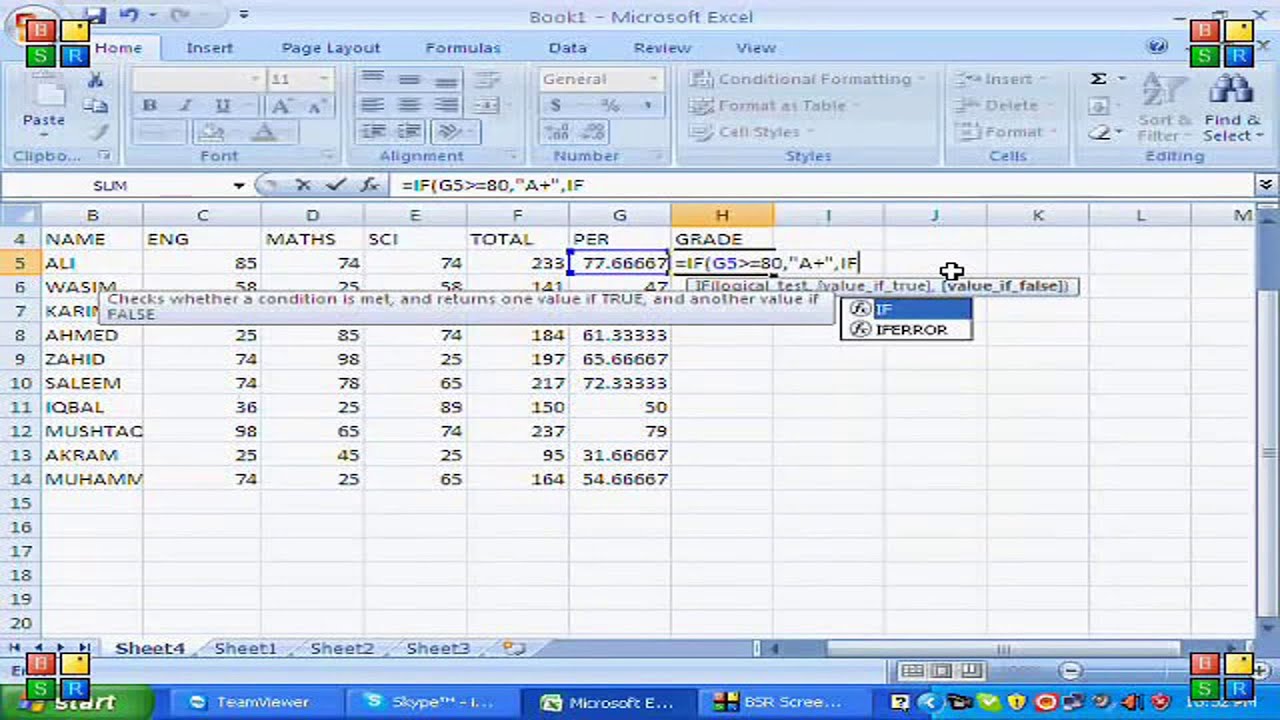This screenshot has width=1280, height=720.
Task: Expand the Conditional Formatting dropdown
Action: 920,79
